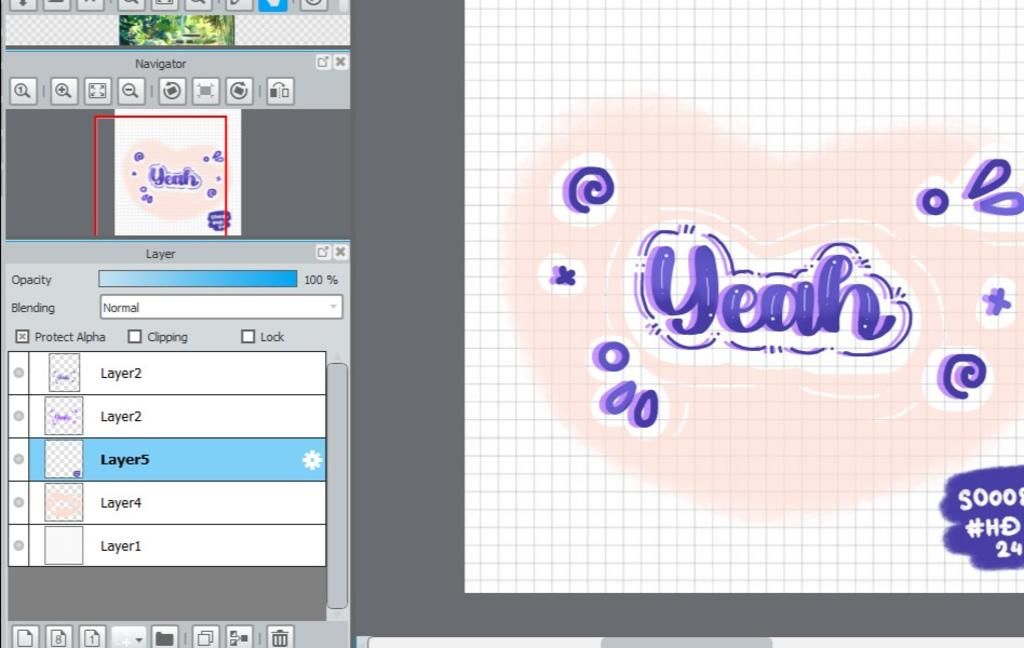Flip canvas view horizontally in Navigator
The image size is (1024, 648).
(280, 91)
